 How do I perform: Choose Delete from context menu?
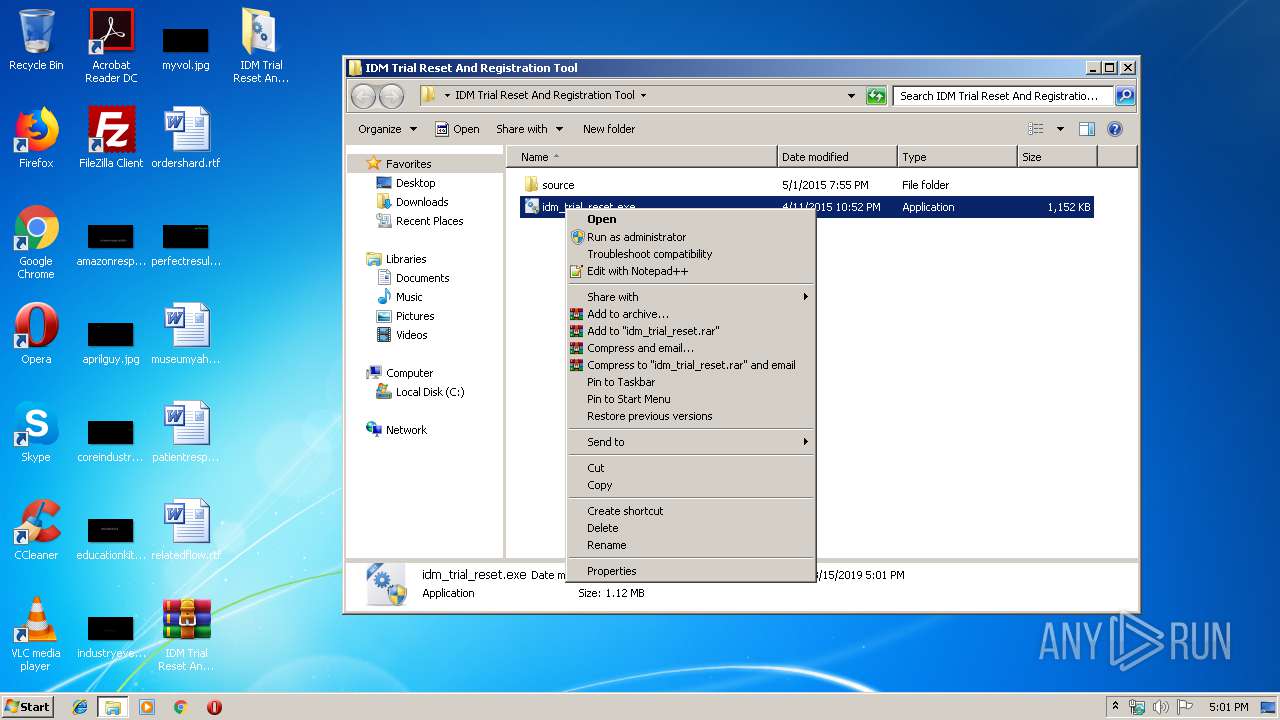[690, 528]
